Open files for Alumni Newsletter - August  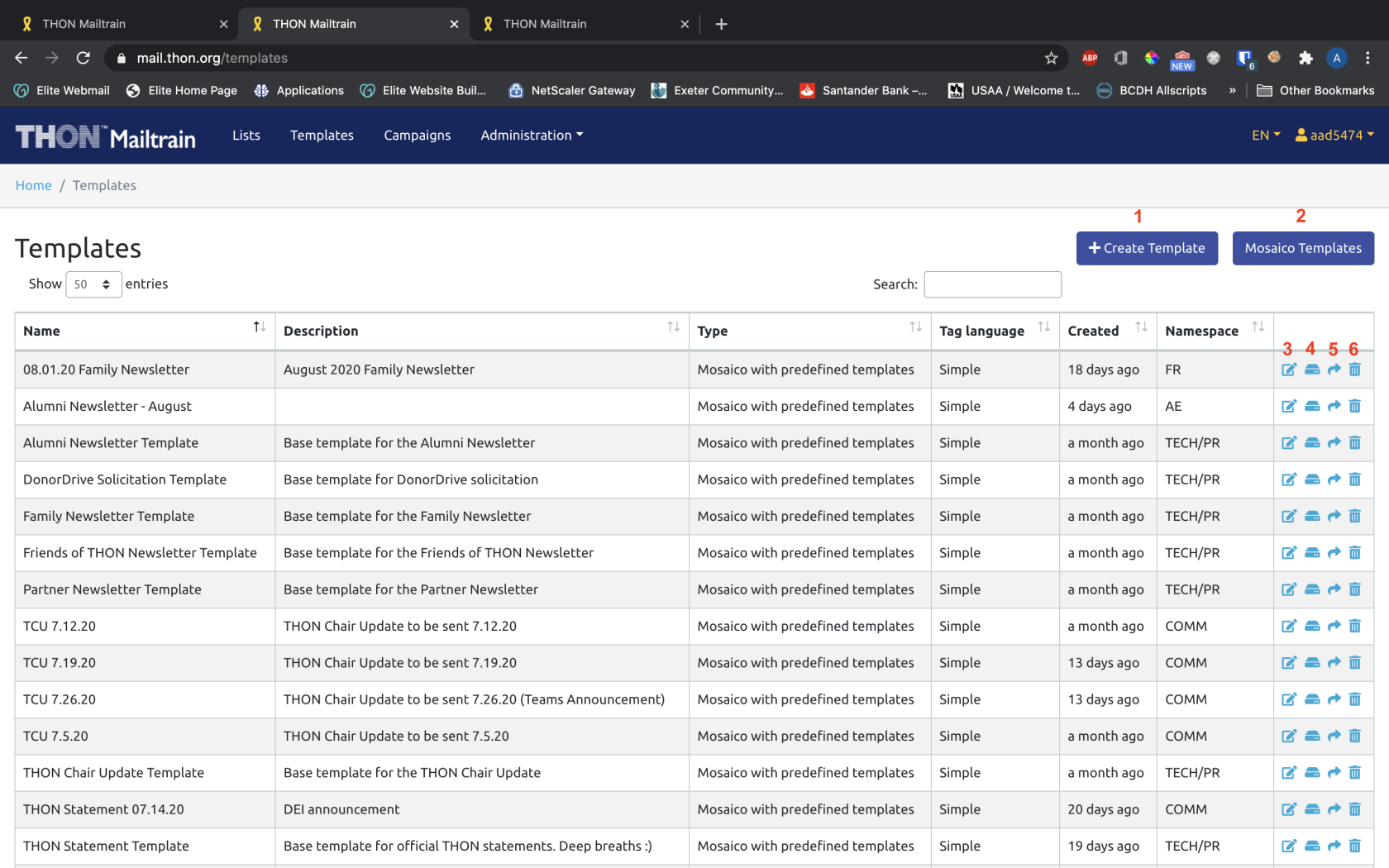pyautogui.click(x=1312, y=406)
